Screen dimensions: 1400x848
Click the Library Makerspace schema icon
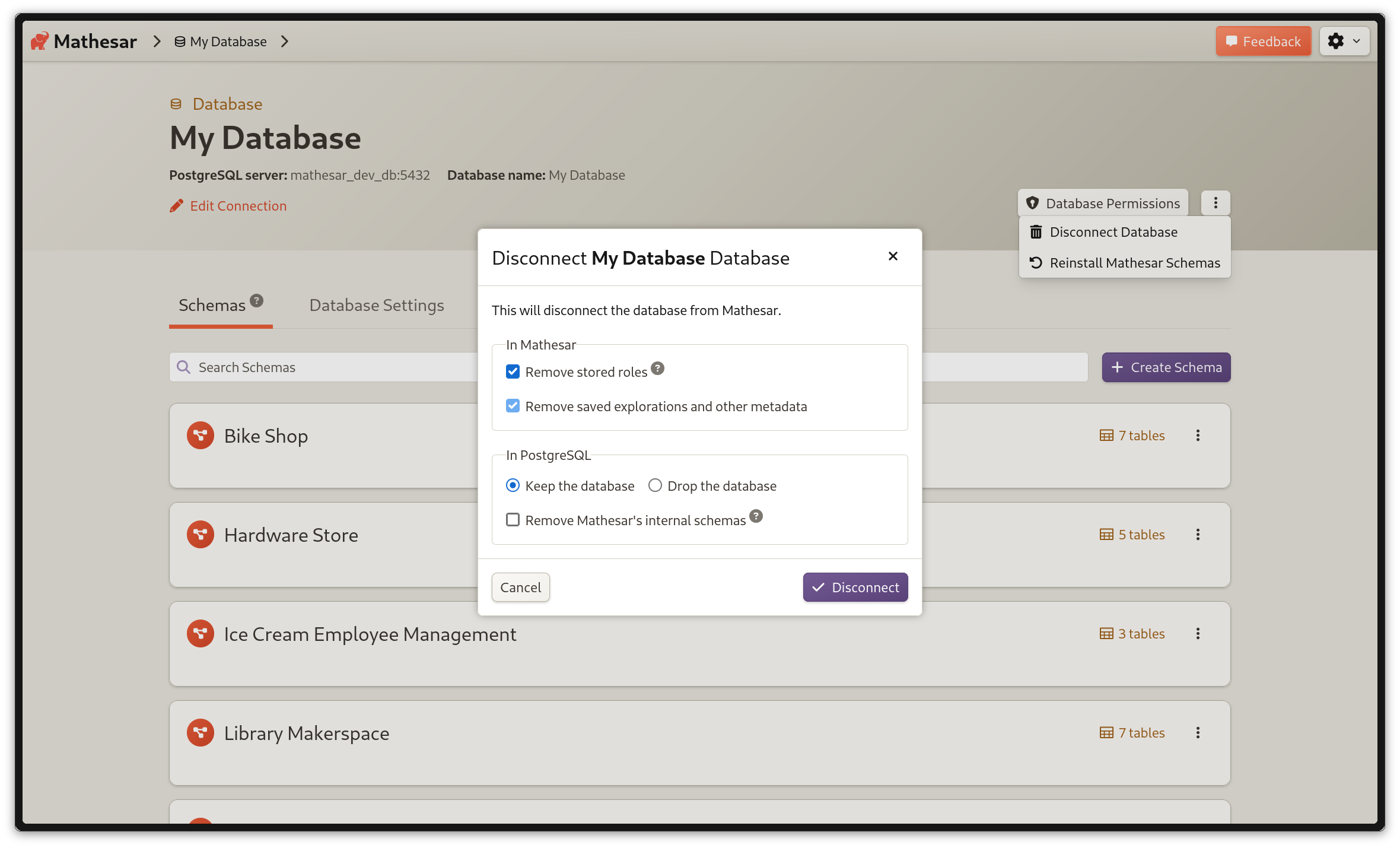click(201, 733)
